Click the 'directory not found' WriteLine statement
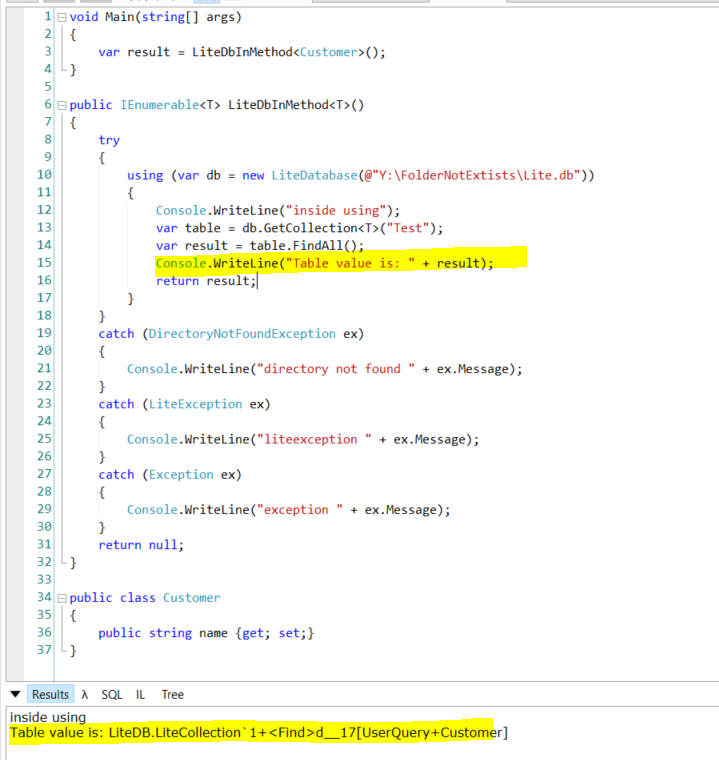 pos(324,369)
